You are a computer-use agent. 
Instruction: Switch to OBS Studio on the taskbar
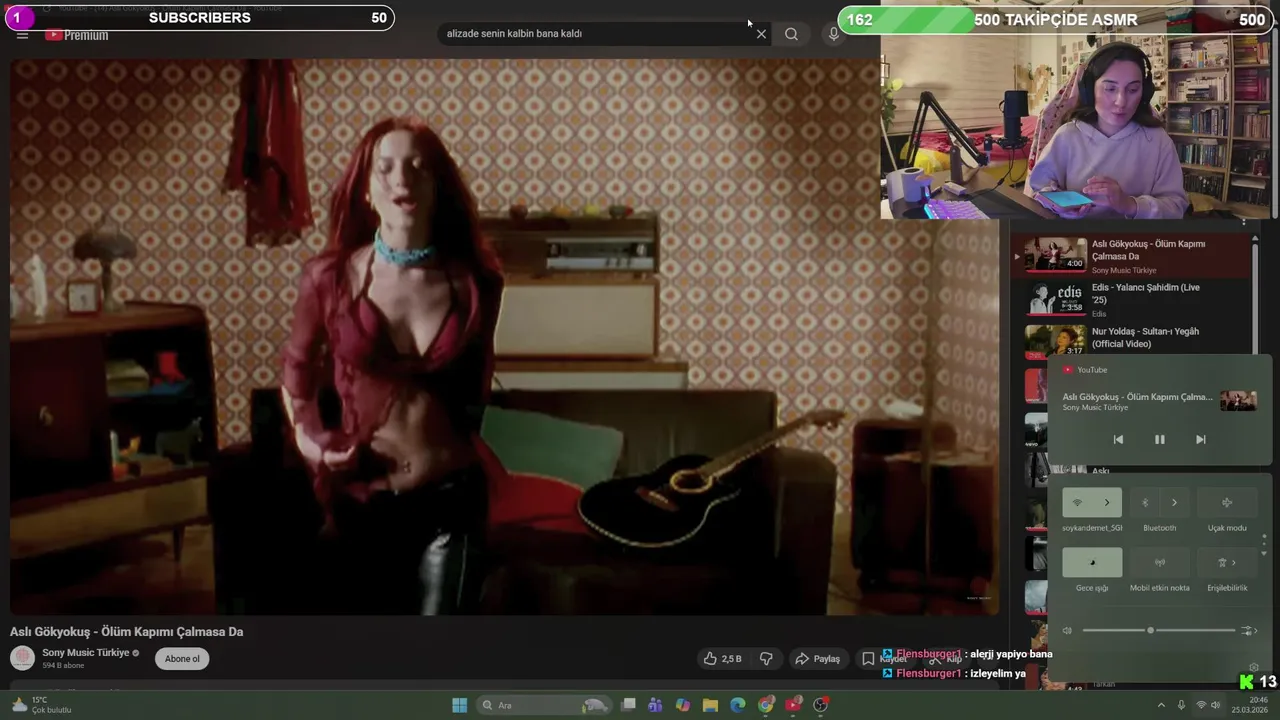pyautogui.click(x=821, y=705)
